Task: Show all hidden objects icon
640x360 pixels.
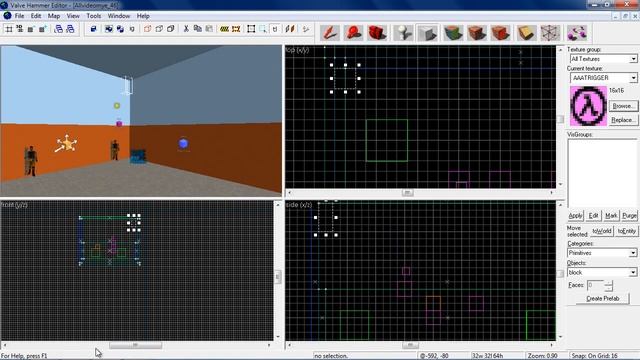Action: (171, 29)
